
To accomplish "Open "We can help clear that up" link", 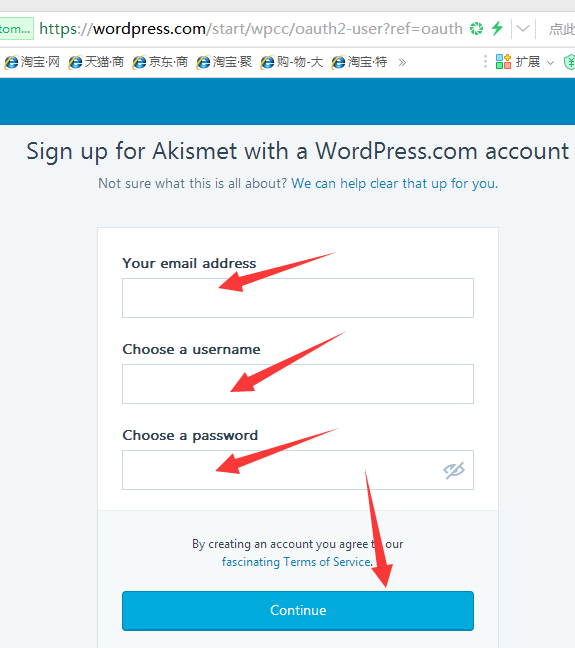I will click(x=394, y=183).
